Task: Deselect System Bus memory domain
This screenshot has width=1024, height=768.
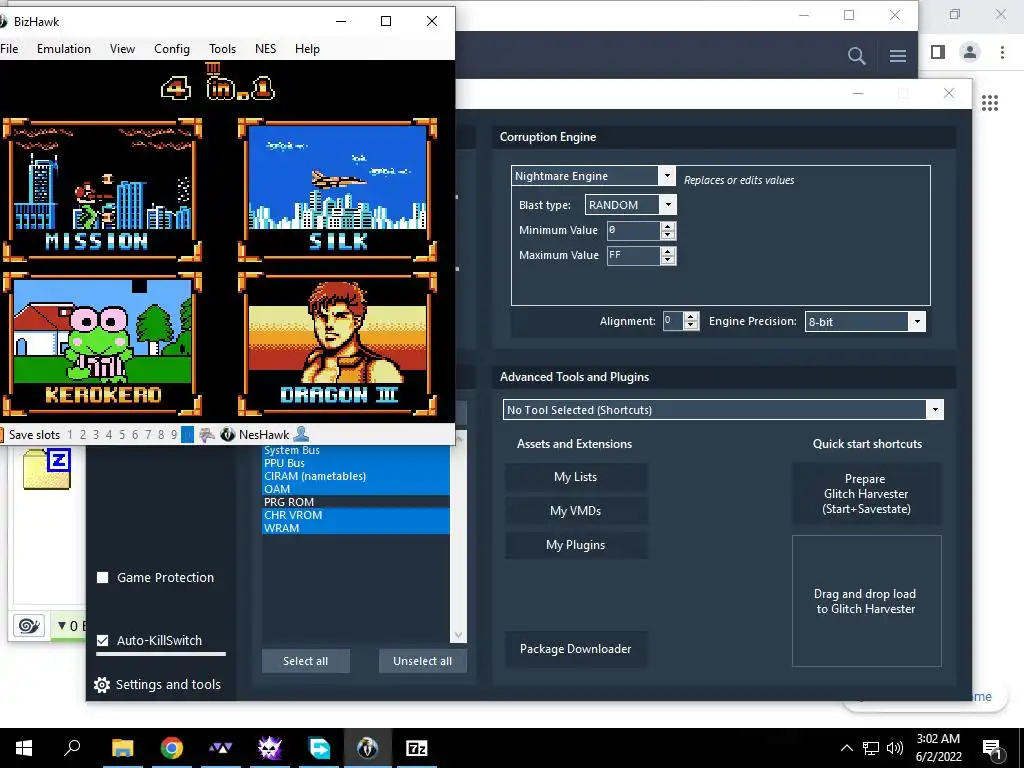Action: click(355, 450)
